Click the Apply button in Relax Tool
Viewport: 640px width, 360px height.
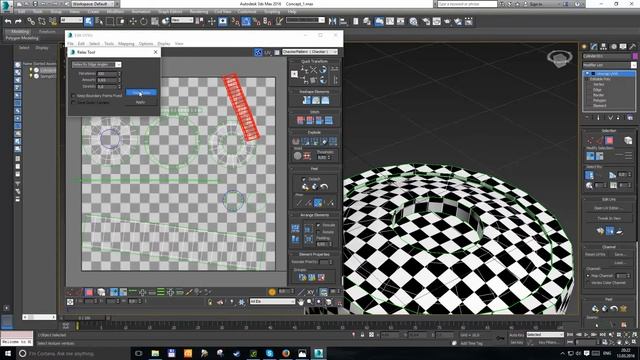tap(141, 102)
